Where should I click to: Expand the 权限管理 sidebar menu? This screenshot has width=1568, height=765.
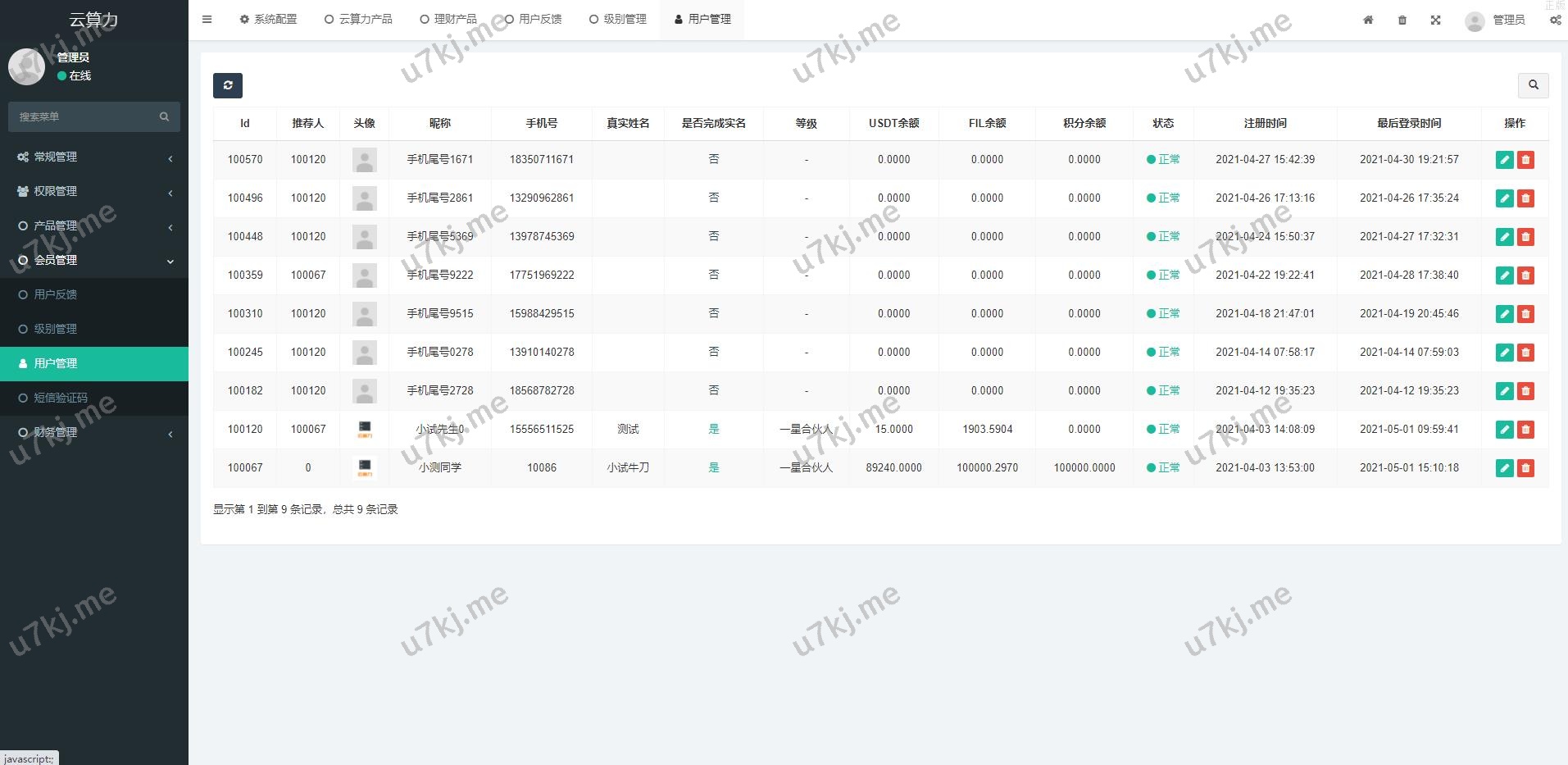coord(93,191)
